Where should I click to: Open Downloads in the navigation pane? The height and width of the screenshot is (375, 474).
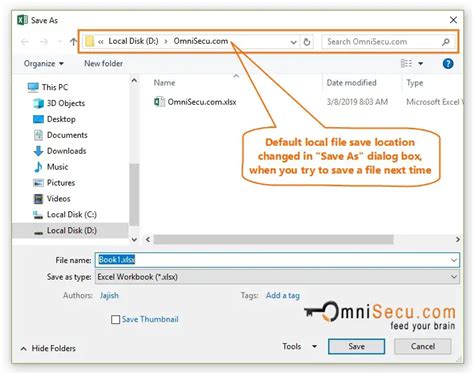66,151
